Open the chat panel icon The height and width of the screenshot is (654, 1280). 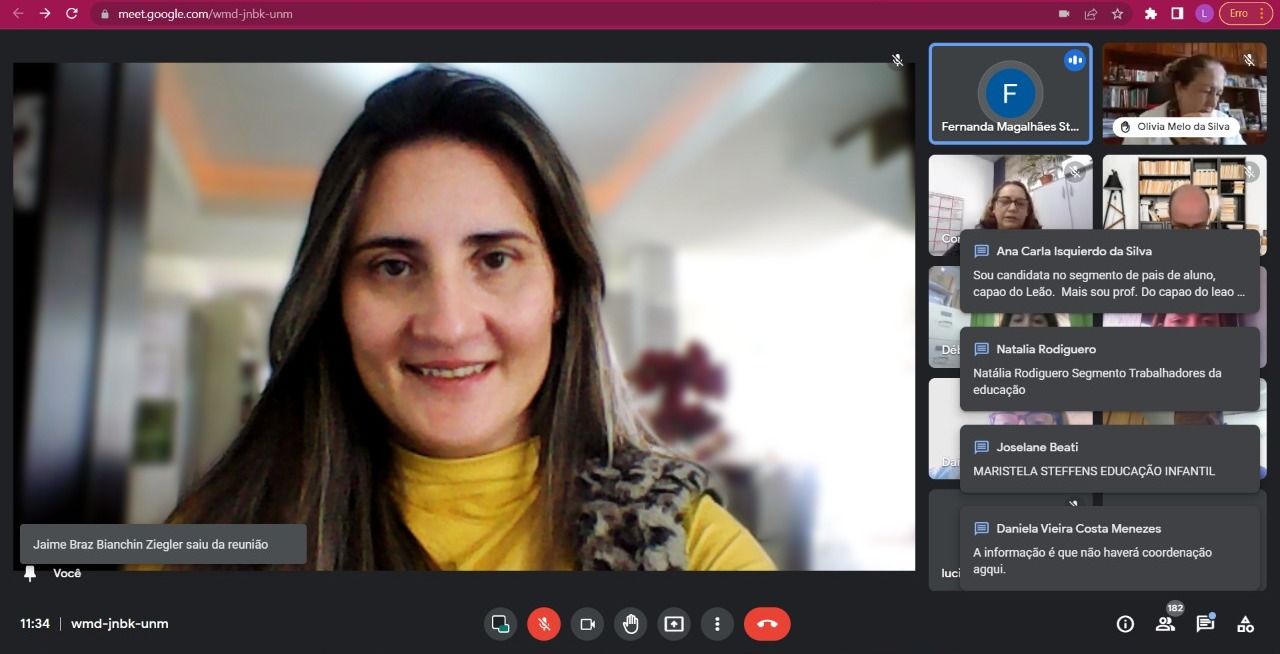coord(1205,624)
